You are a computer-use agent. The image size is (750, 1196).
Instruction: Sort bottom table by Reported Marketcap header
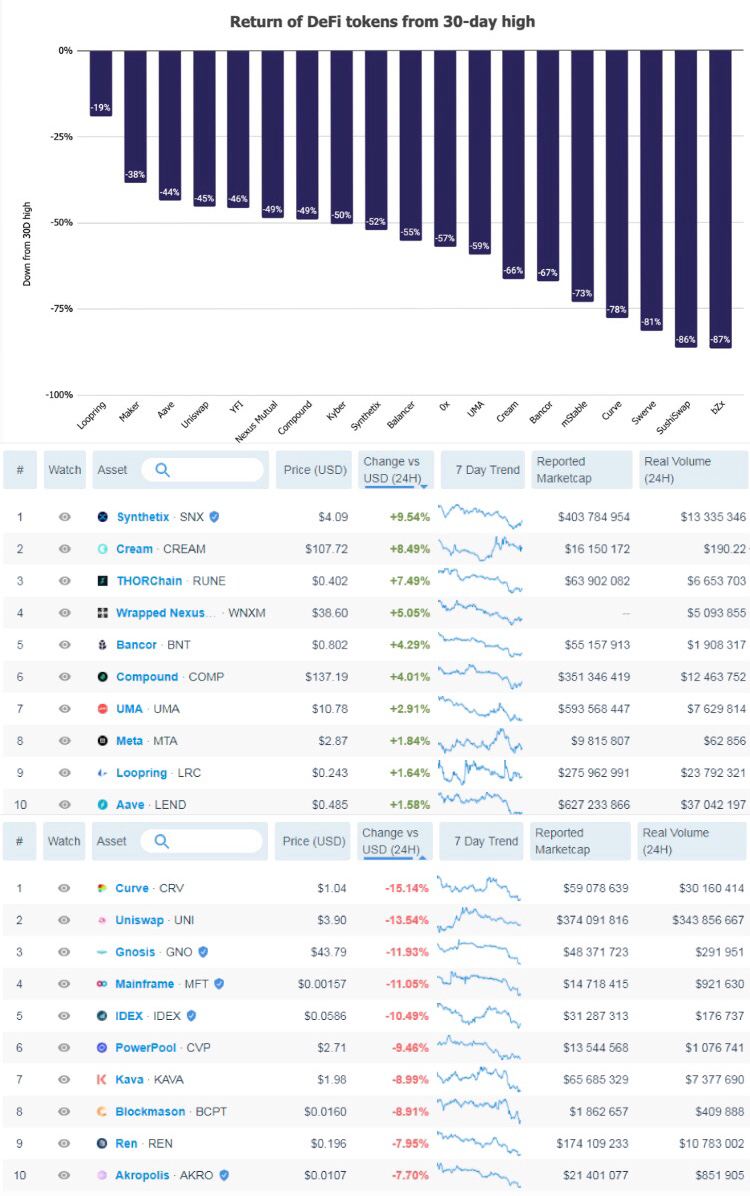tap(580, 841)
